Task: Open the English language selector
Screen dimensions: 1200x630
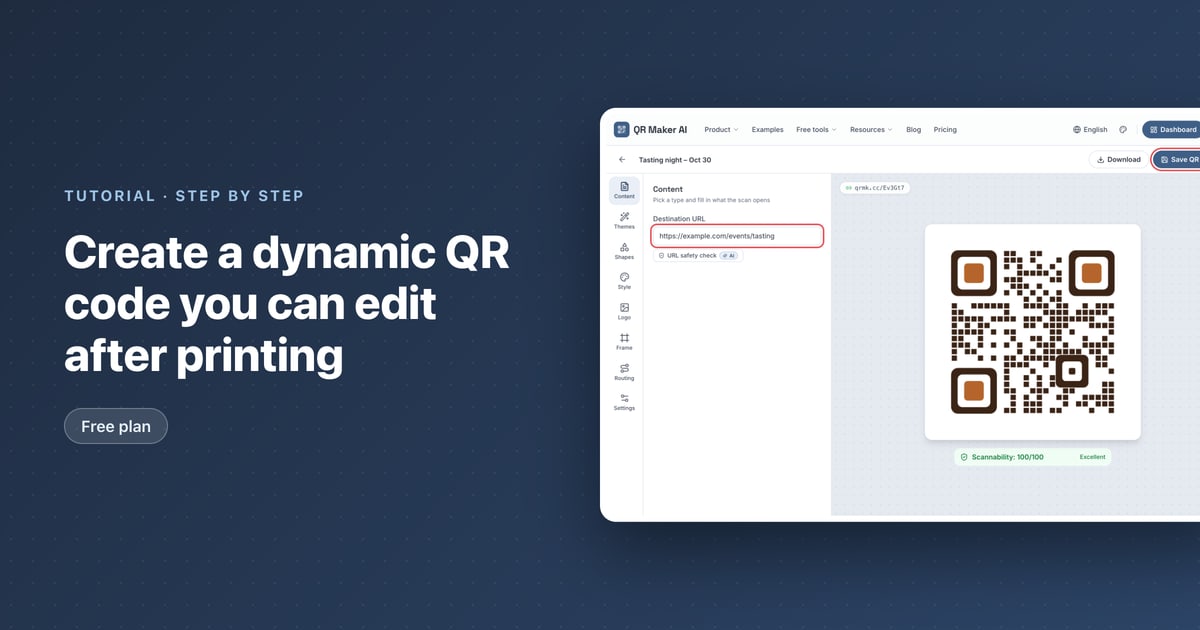Action: pos(1090,129)
